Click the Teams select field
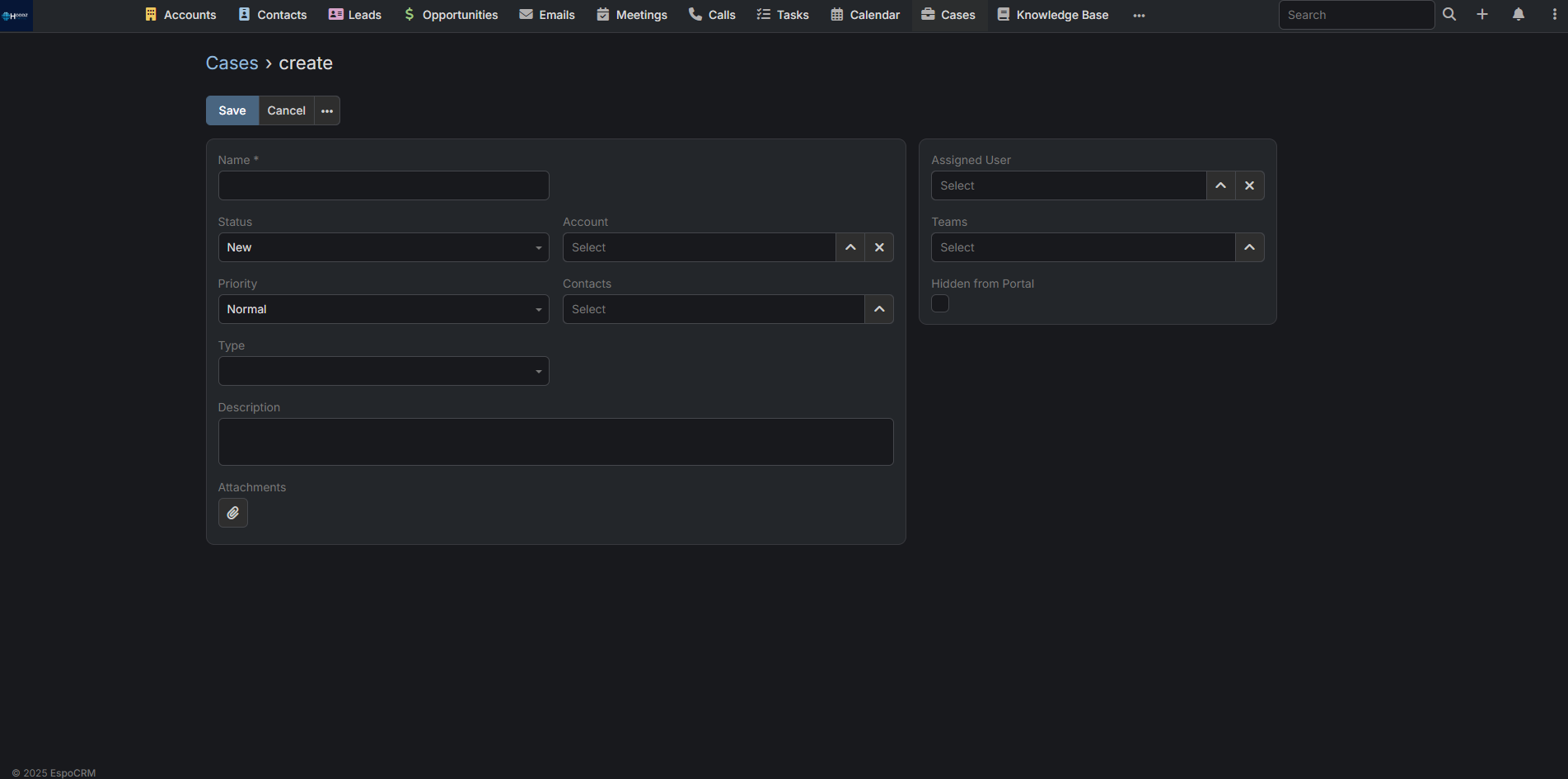Image resolution: width=1568 pixels, height=779 pixels. (x=1083, y=247)
